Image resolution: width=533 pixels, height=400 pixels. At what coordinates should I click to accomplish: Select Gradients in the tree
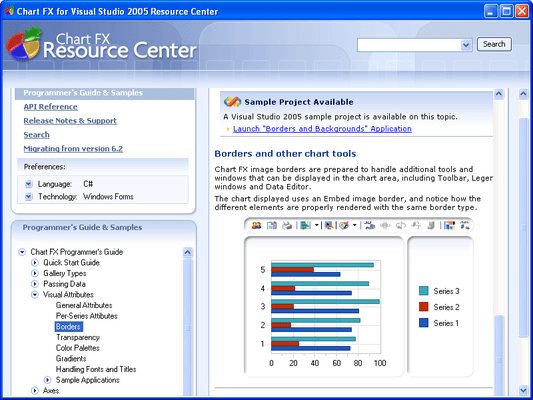coord(71,359)
